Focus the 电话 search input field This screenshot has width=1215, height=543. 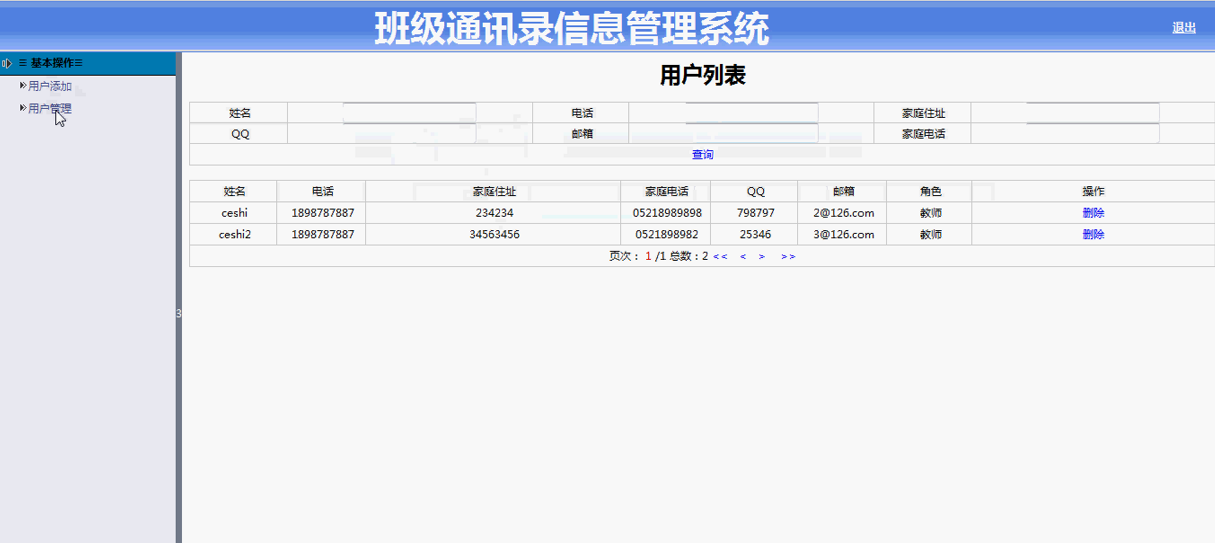click(x=751, y=113)
